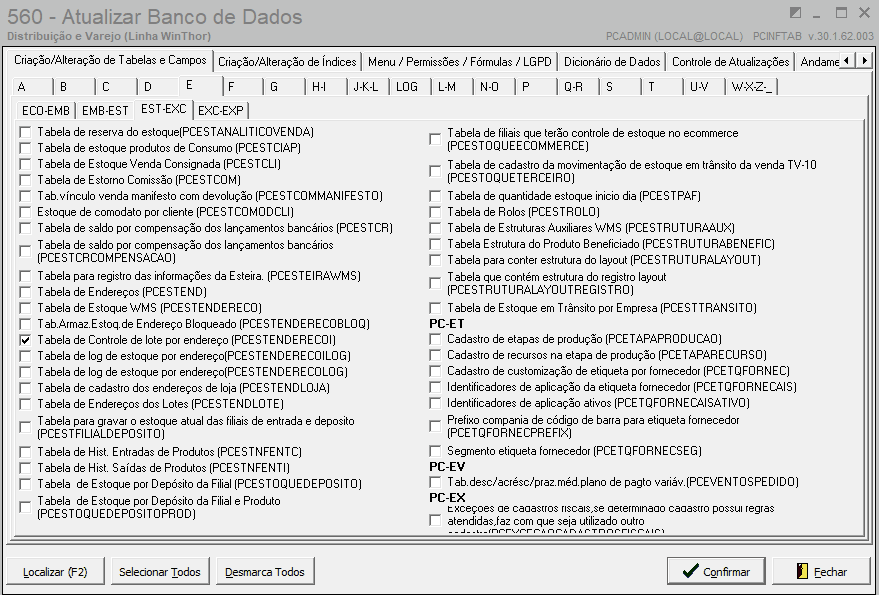Viewport: 879px width, 595px height.
Task: Open the U-V letter tab
Action: click(705, 87)
